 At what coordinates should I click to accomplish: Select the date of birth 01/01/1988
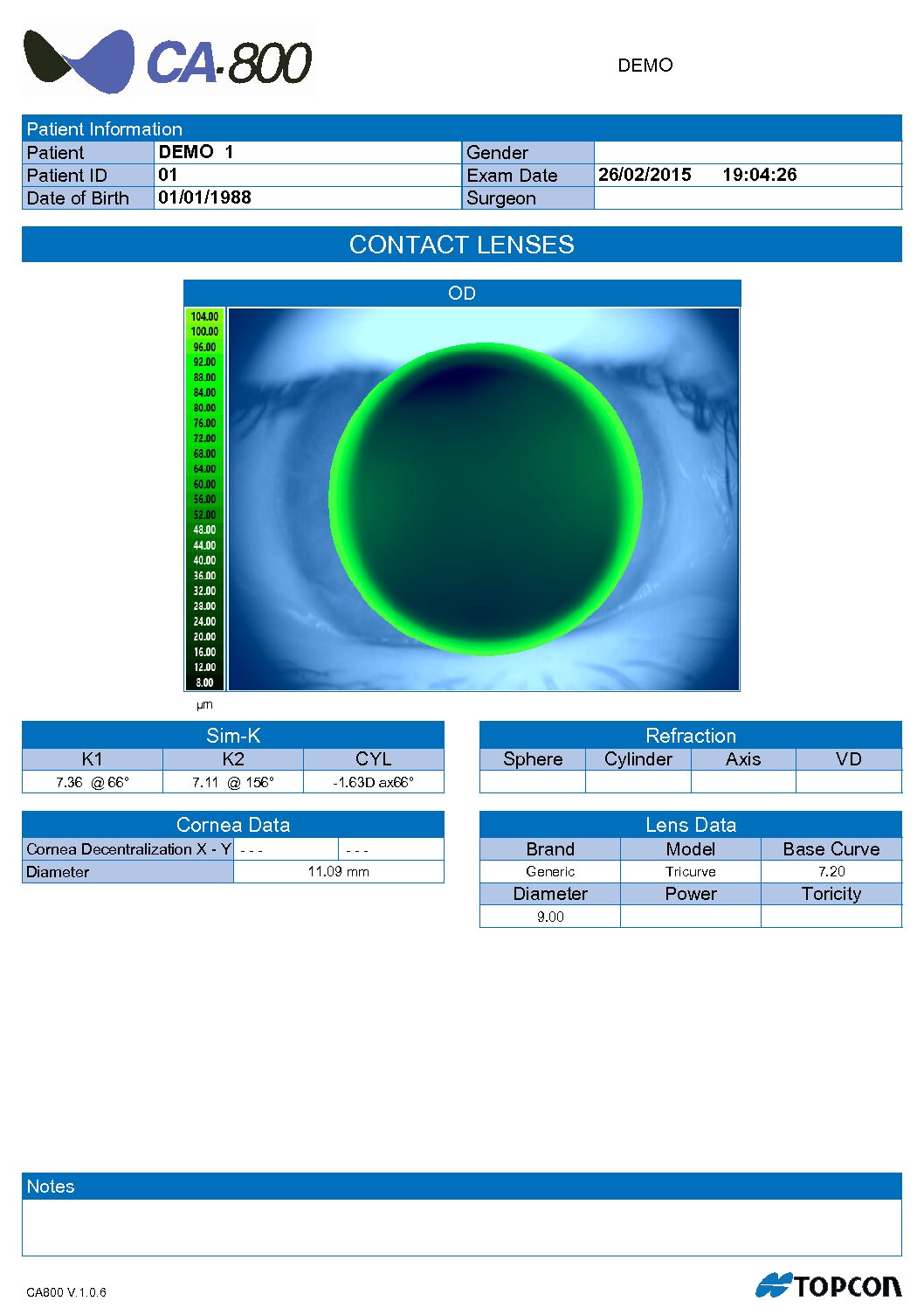tap(204, 197)
